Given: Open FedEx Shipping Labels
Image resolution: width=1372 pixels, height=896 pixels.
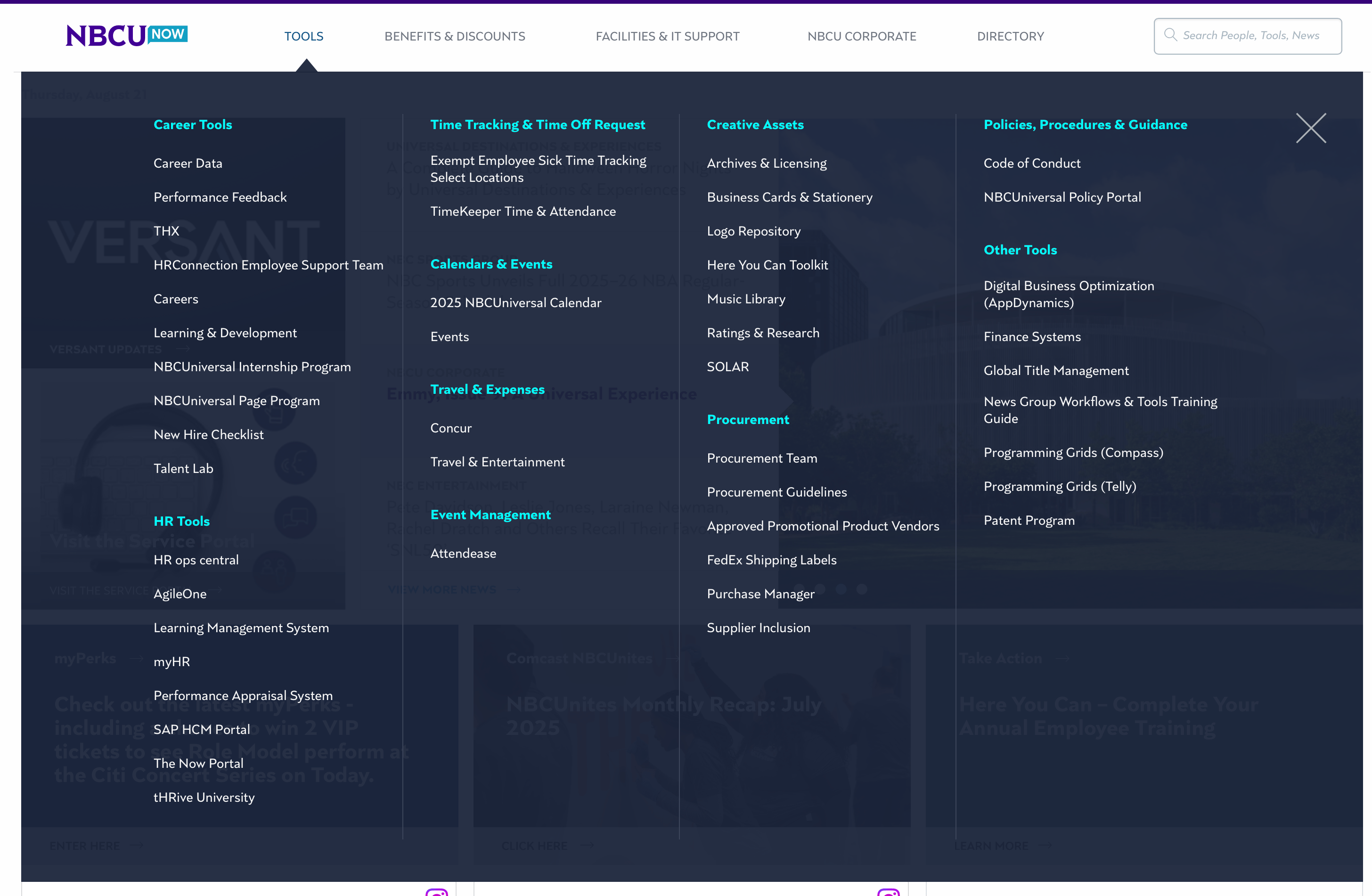Looking at the screenshot, I should click(x=772, y=560).
